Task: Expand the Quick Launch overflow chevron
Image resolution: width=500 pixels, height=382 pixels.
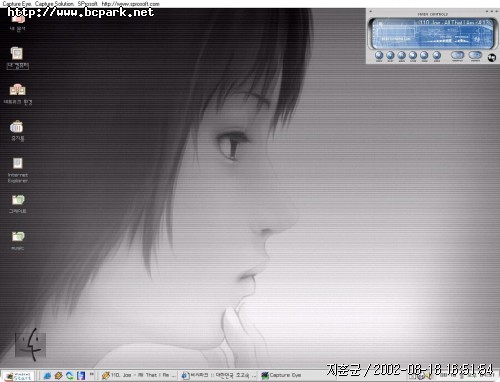Action: click(91, 375)
